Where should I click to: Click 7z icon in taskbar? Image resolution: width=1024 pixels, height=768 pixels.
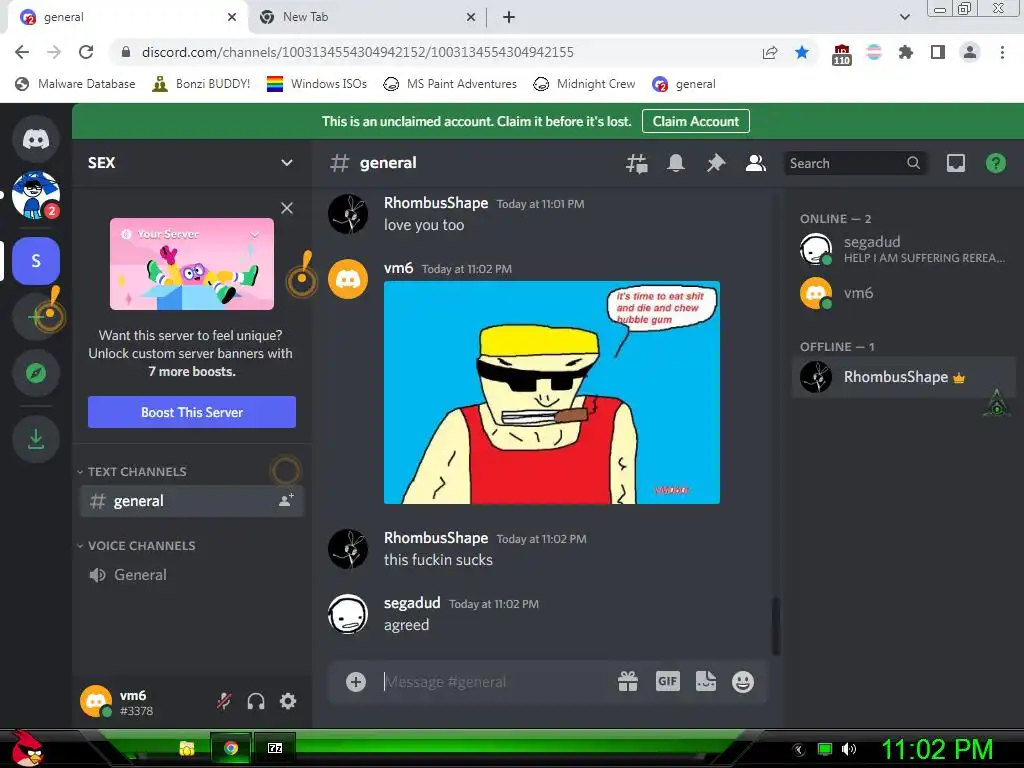tap(275, 748)
